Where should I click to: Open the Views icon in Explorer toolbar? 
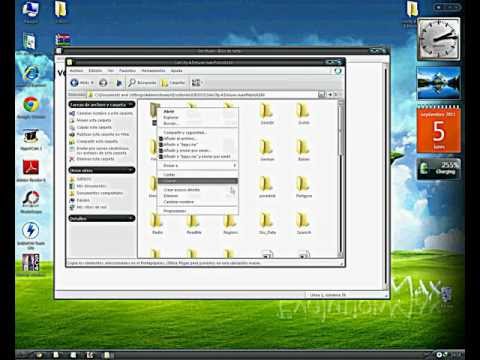pyautogui.click(x=196, y=82)
